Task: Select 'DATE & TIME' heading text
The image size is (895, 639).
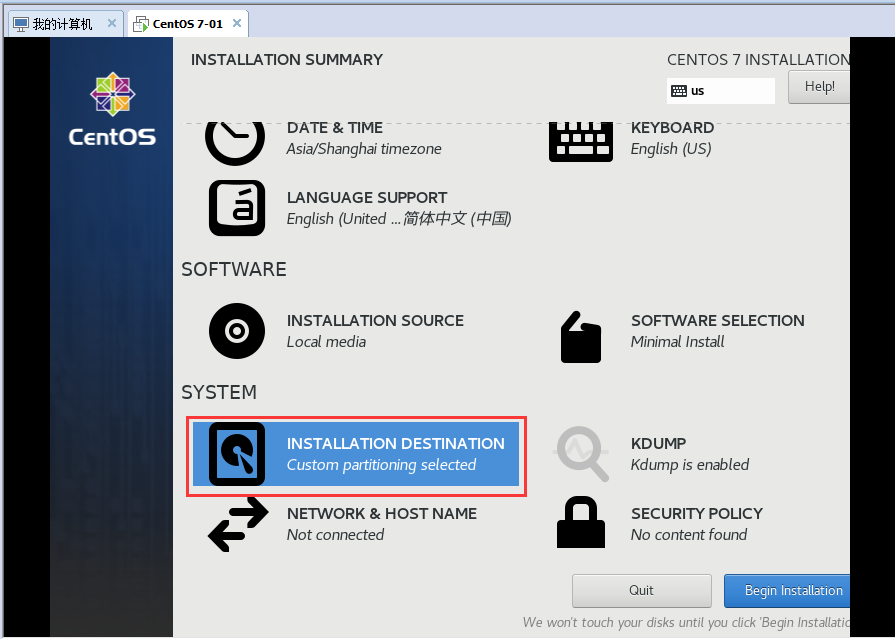Action: (x=335, y=127)
